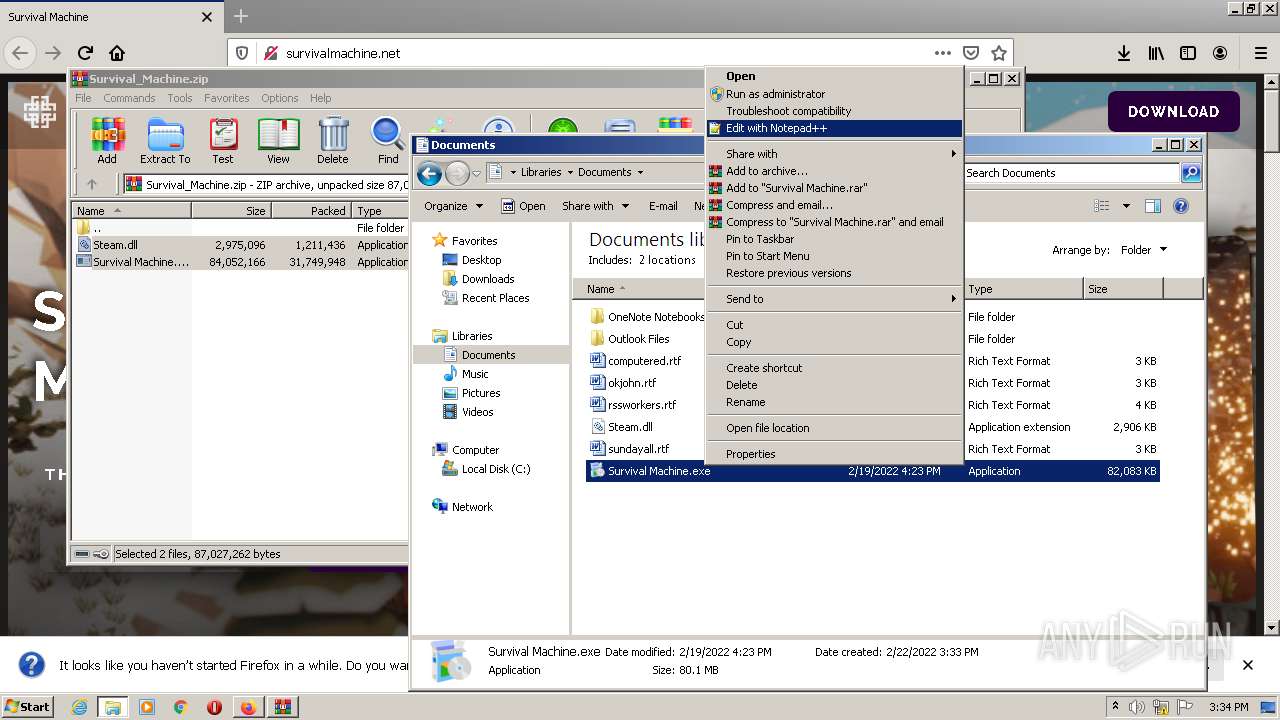Select Steam.dll in Explorer list
This screenshot has width=1280, height=720.
[630, 427]
